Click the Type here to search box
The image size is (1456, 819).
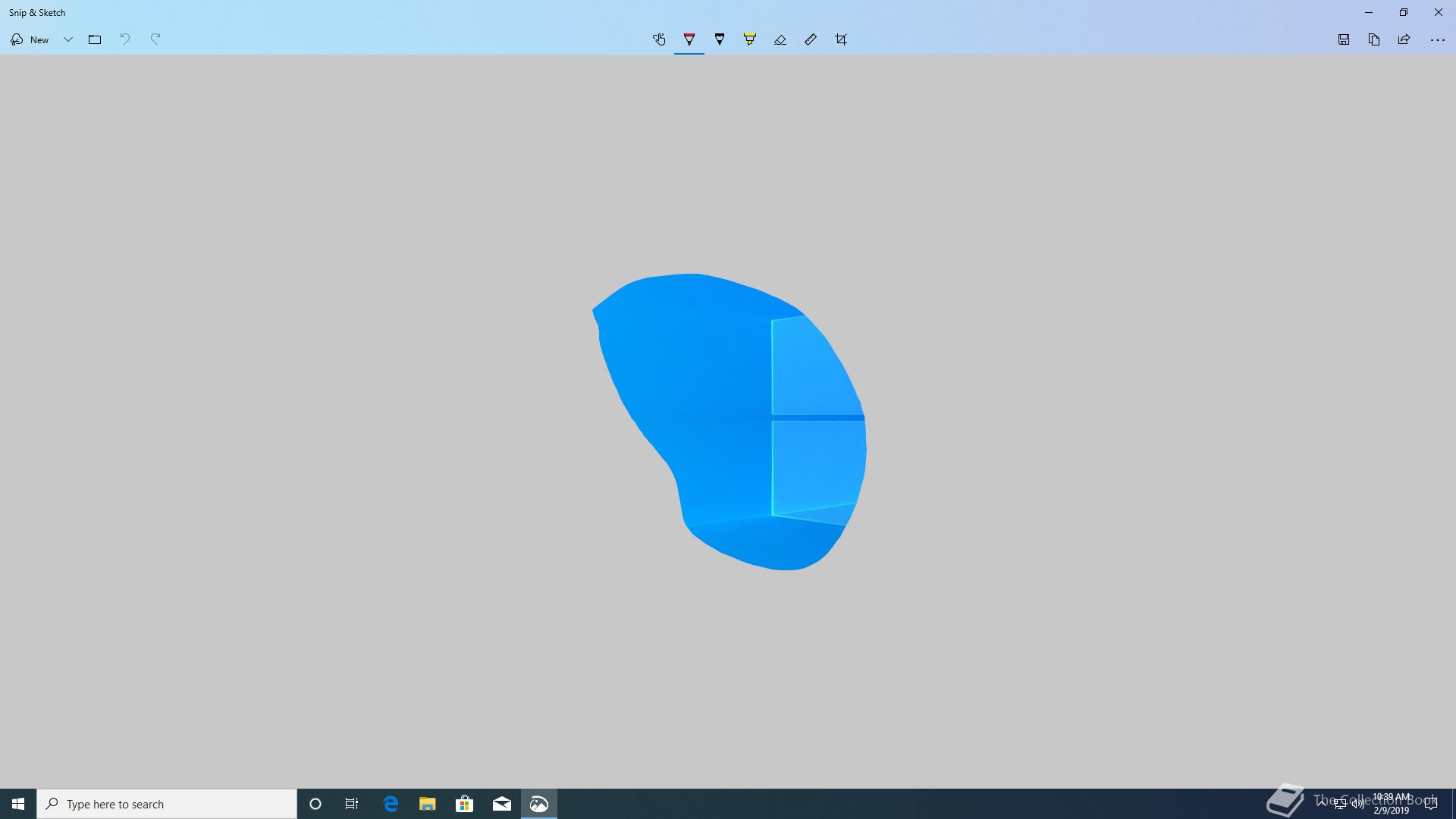pos(167,804)
